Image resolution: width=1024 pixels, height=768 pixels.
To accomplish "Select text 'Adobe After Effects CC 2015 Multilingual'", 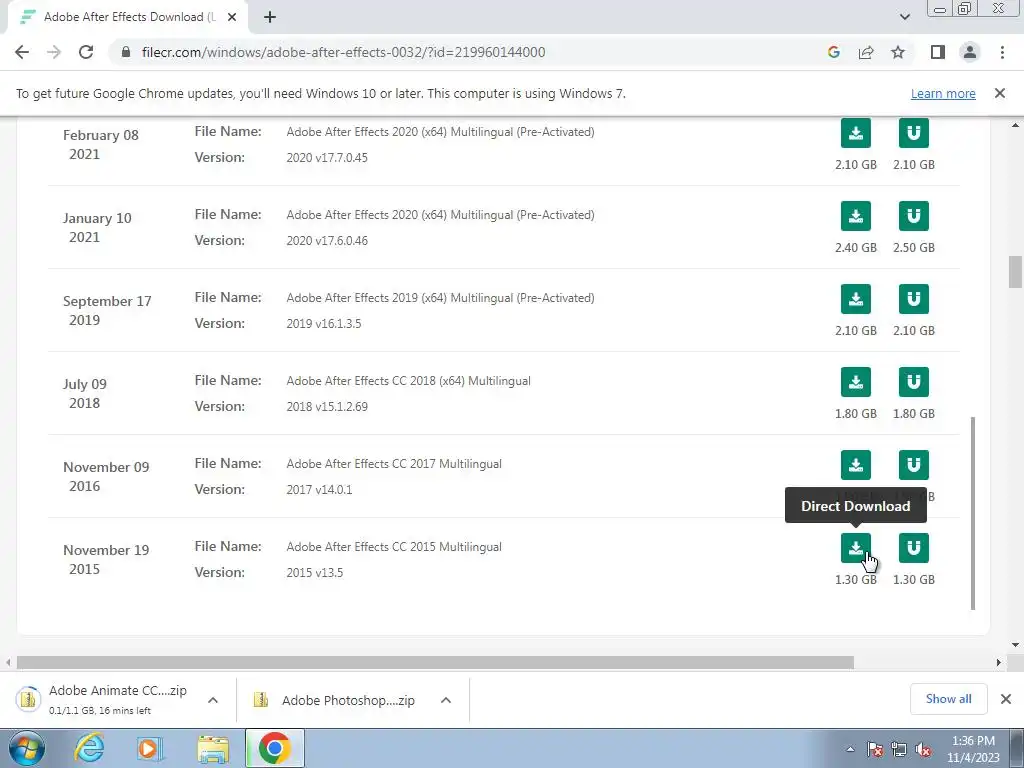I will [x=394, y=547].
